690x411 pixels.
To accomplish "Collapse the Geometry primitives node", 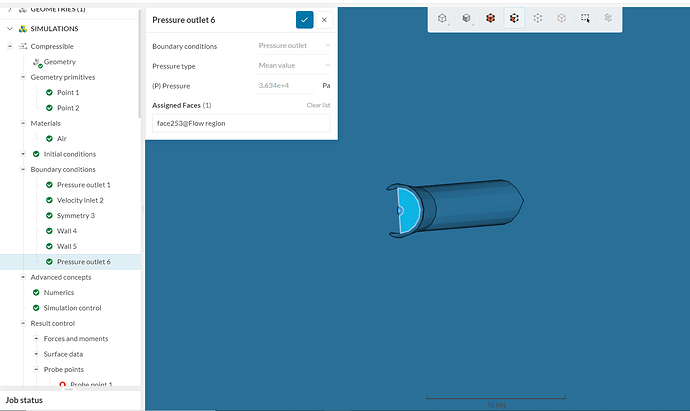I will [x=23, y=77].
